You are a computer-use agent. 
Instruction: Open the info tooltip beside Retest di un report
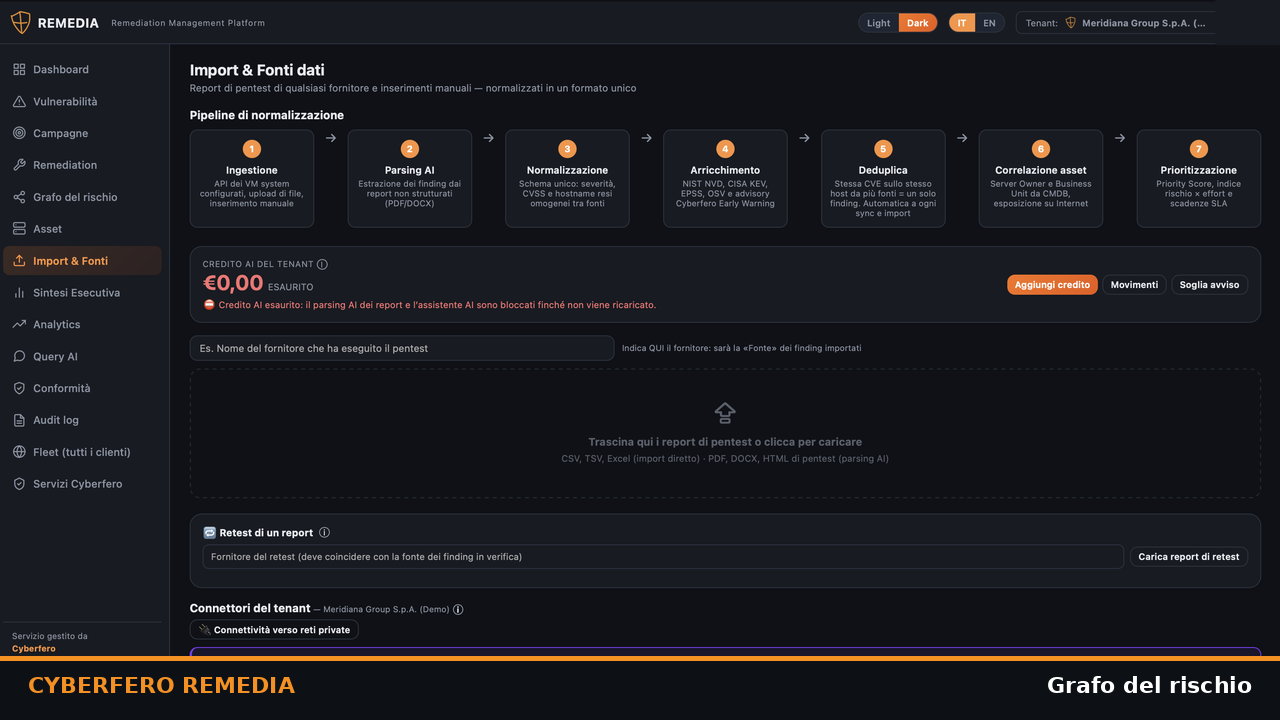point(324,533)
